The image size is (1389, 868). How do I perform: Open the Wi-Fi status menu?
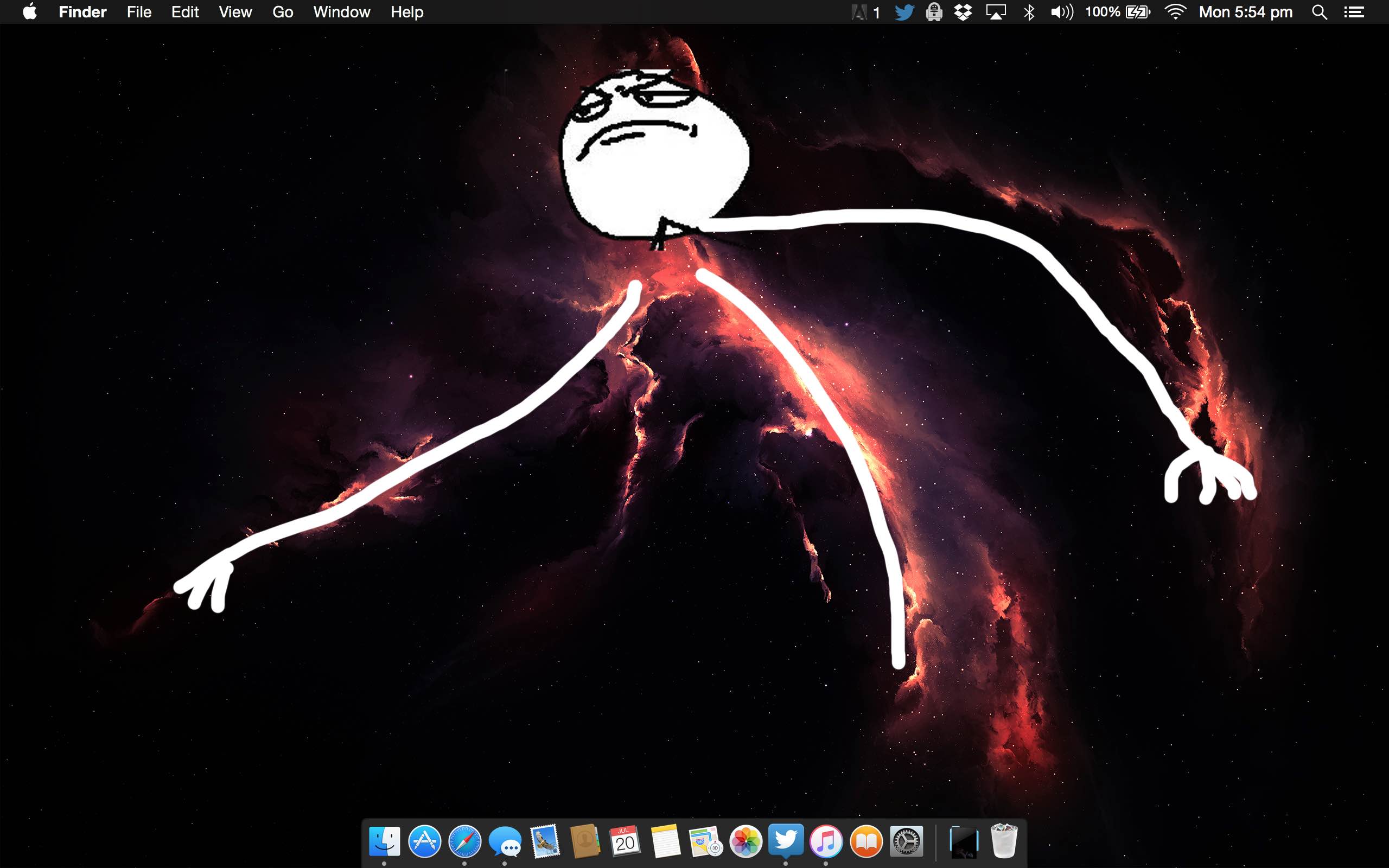(1175, 12)
